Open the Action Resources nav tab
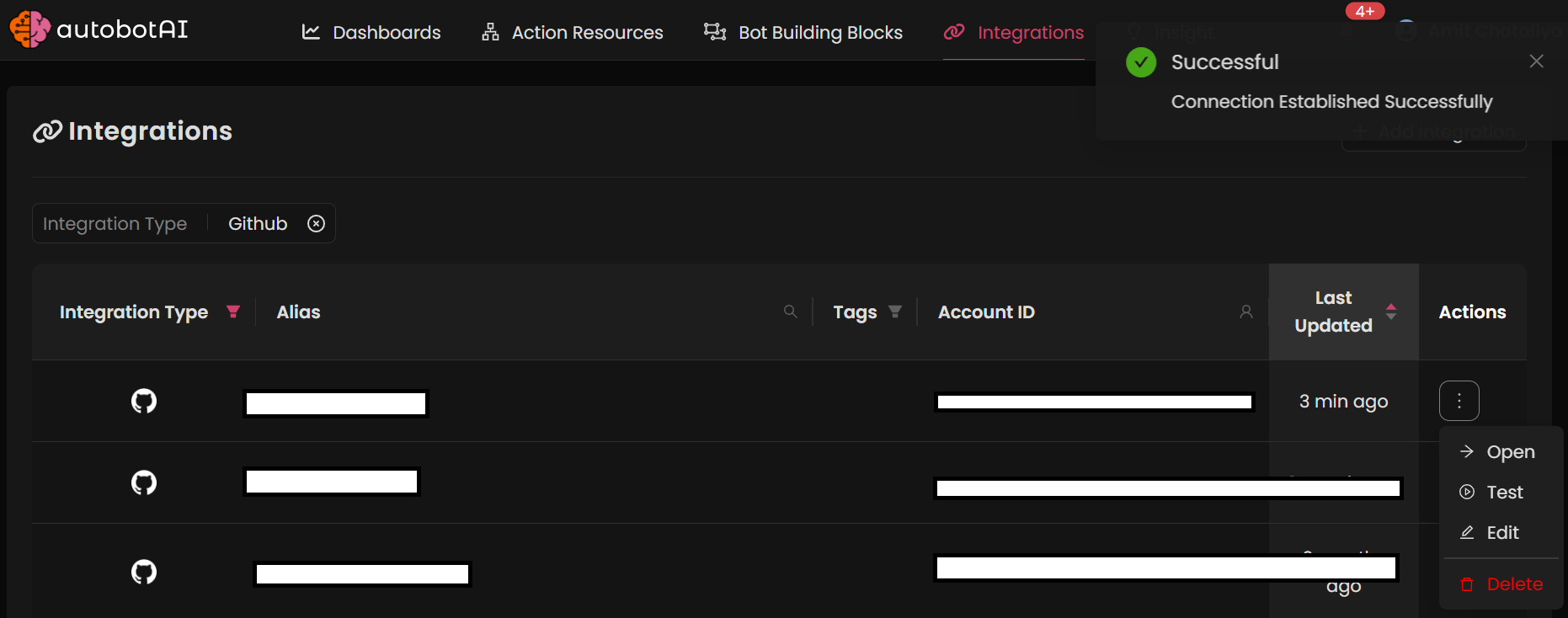 click(x=573, y=32)
